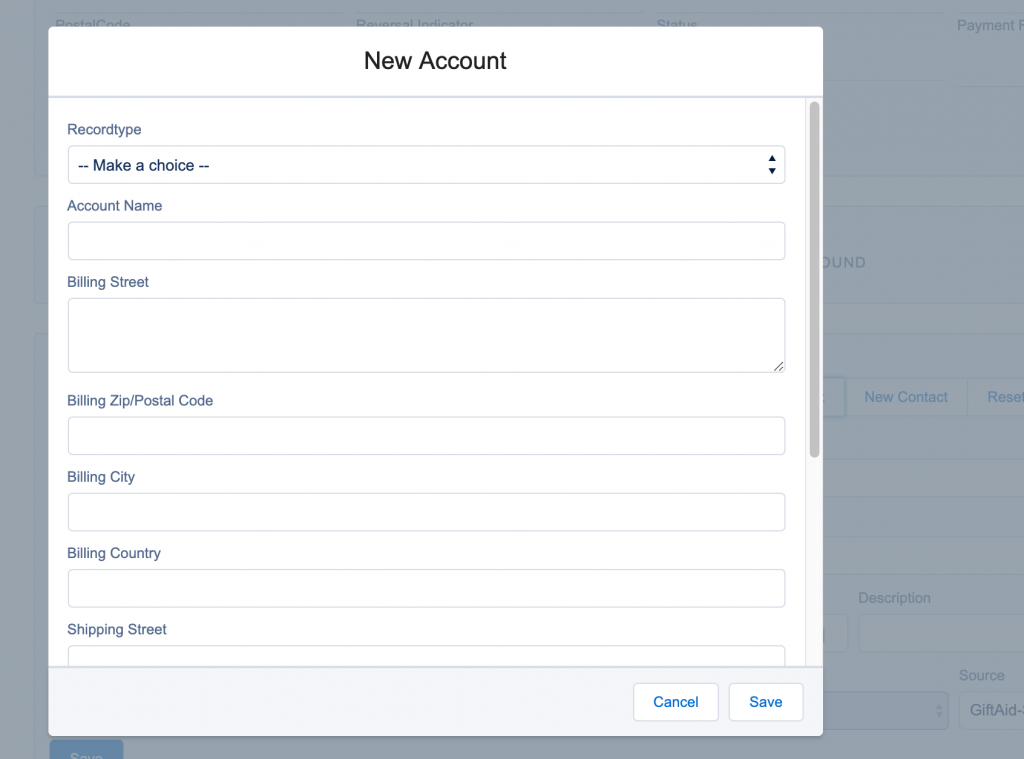The width and height of the screenshot is (1024, 759).
Task: Click the Billing Zip/Postal Code field
Action: [x=426, y=435]
